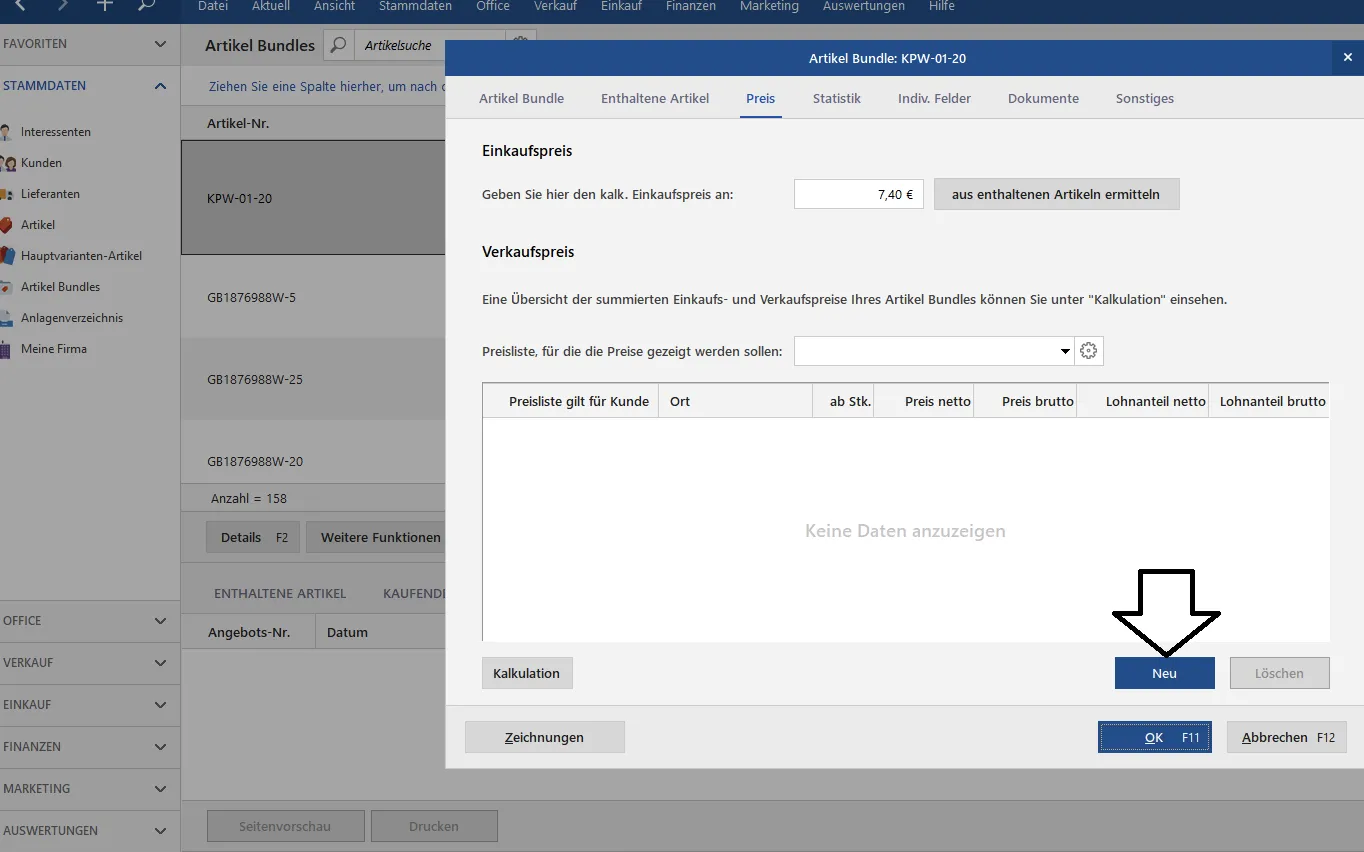Open the Auswertungen menu in menu bar
Image resolution: width=1364 pixels, height=852 pixels.
click(x=863, y=7)
